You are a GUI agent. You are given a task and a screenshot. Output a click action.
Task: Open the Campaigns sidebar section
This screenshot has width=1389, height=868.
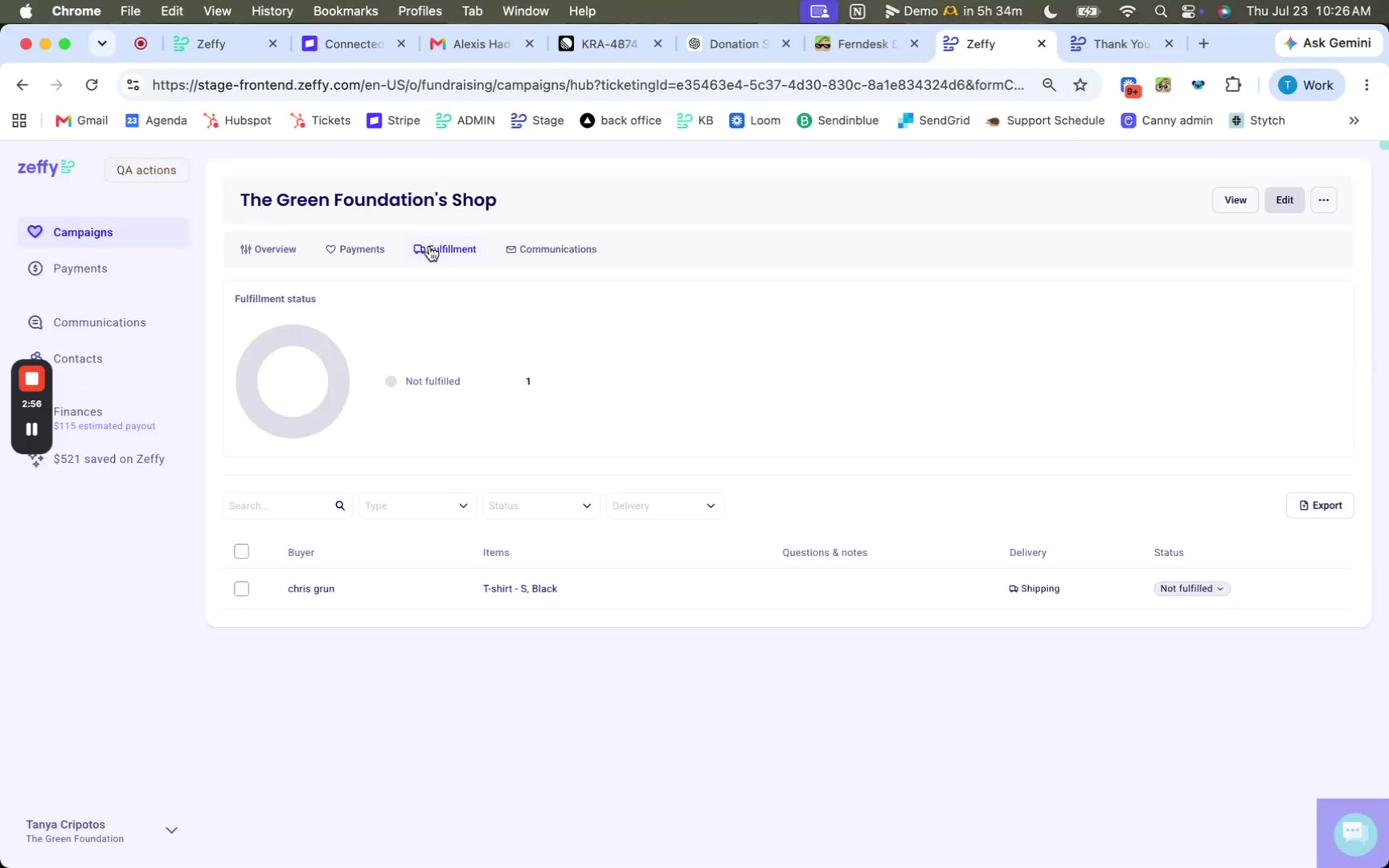click(103, 232)
